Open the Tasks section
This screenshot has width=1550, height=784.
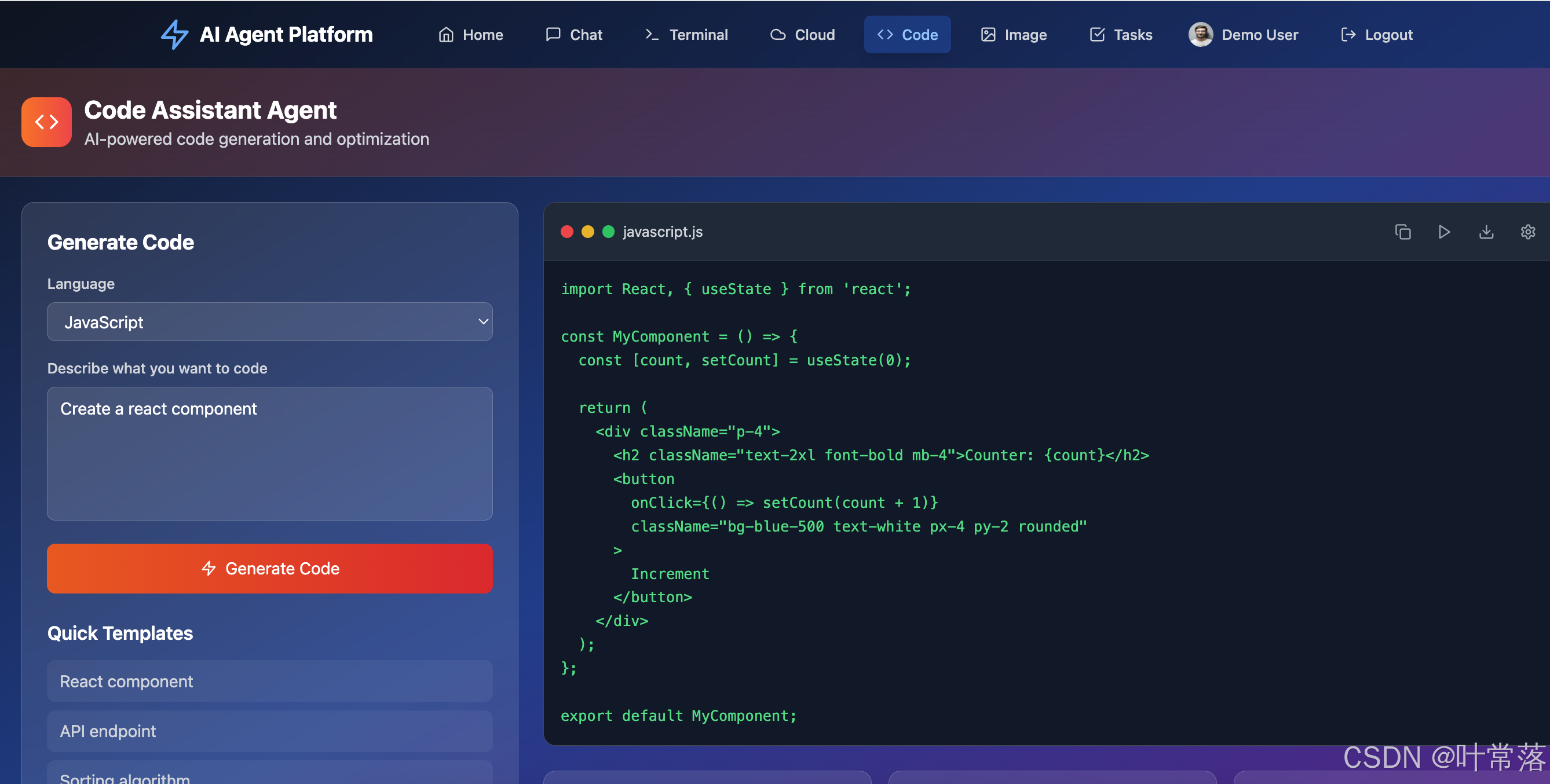[x=1121, y=35]
